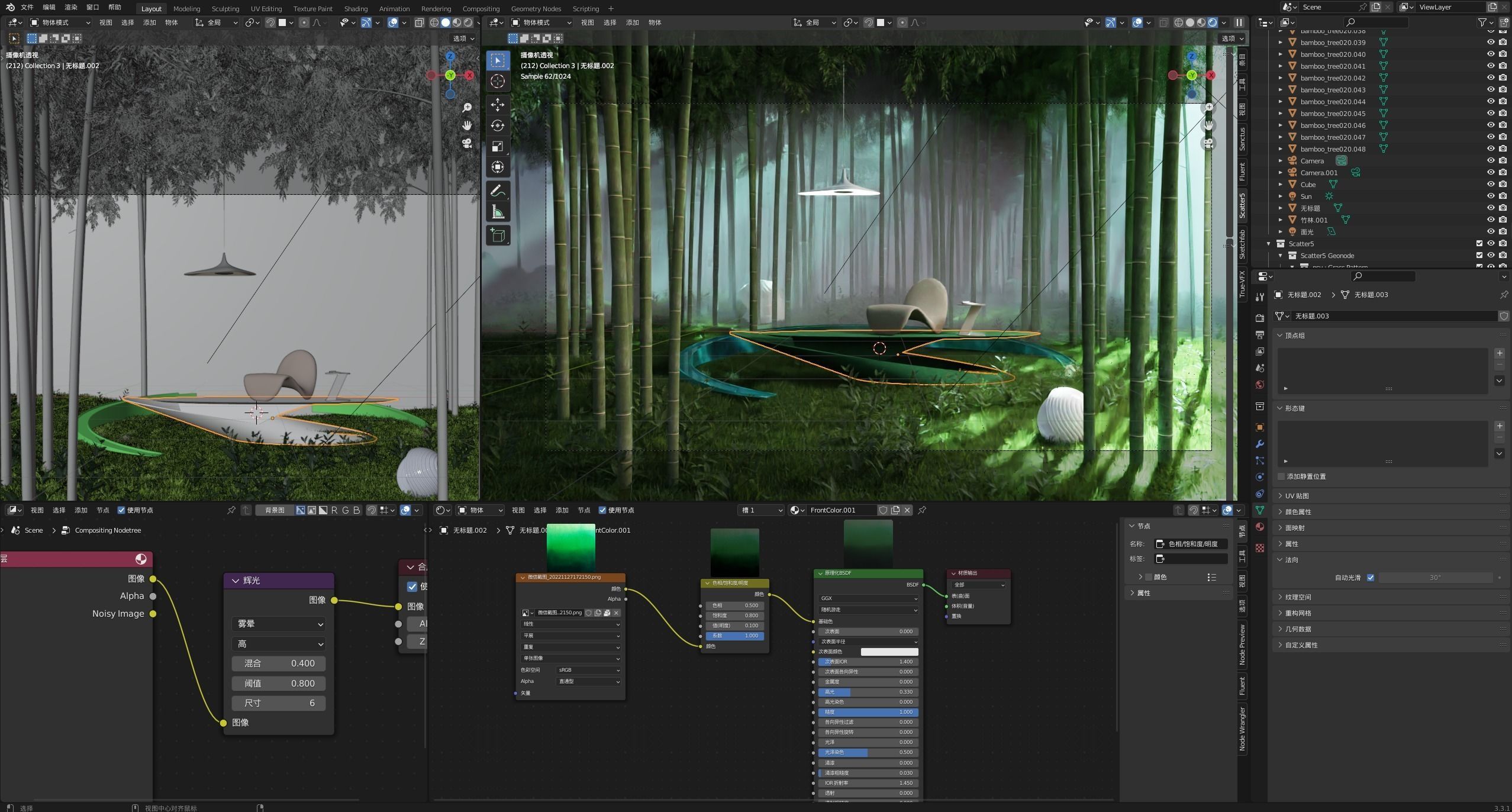Open the Object Data properties tab

(x=1260, y=510)
